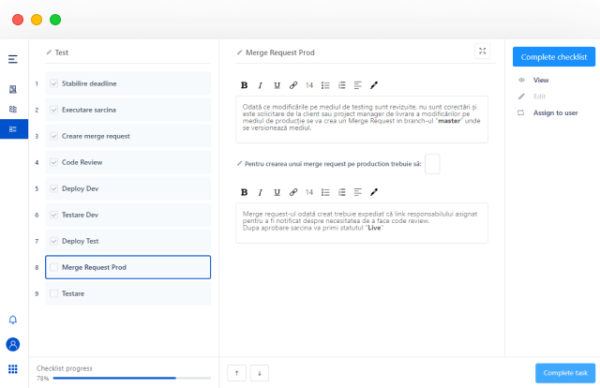Open the Executare sarcina task
Screen dimensions: 600x388
pos(128,110)
